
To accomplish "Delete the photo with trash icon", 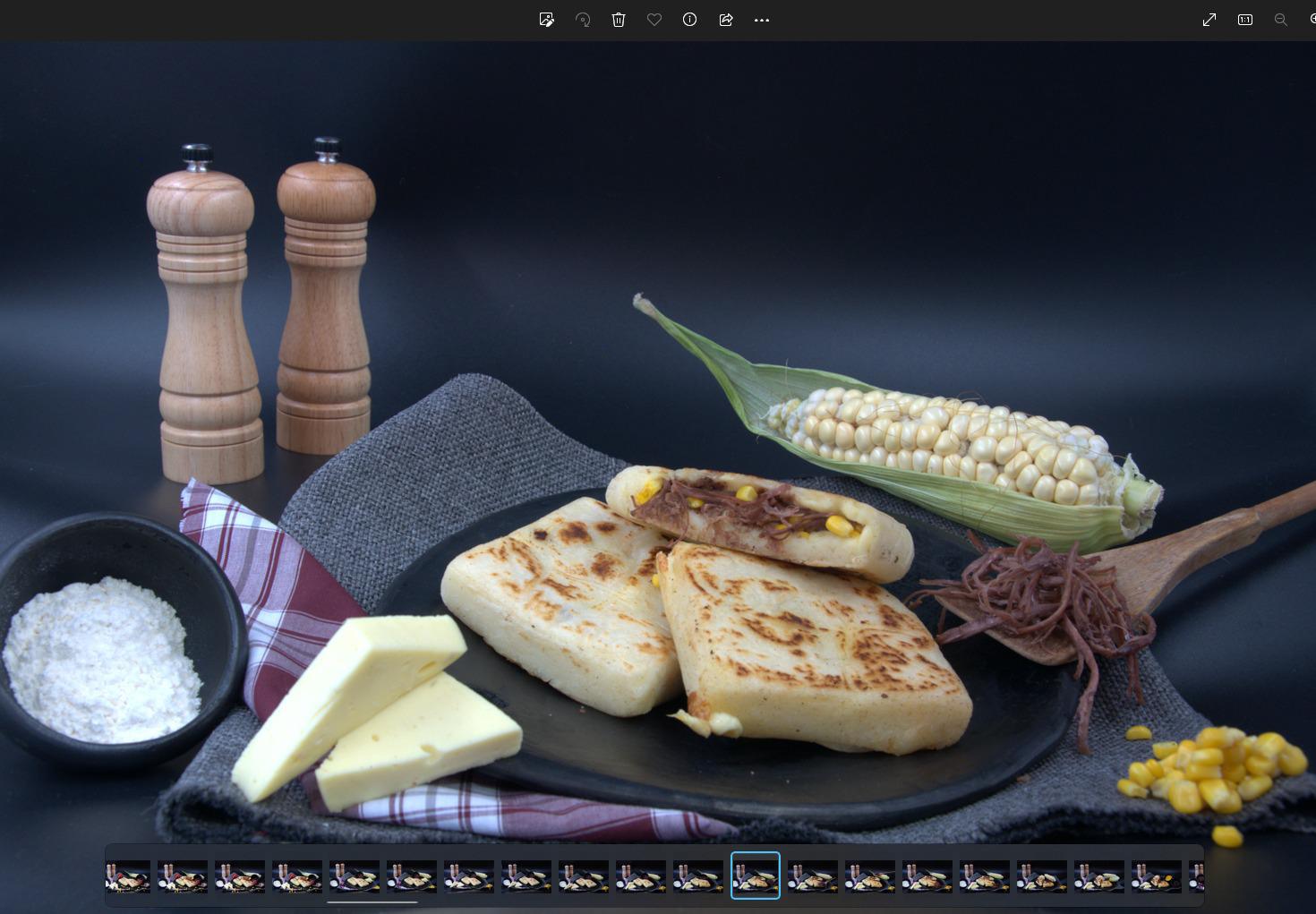I will coord(619,20).
